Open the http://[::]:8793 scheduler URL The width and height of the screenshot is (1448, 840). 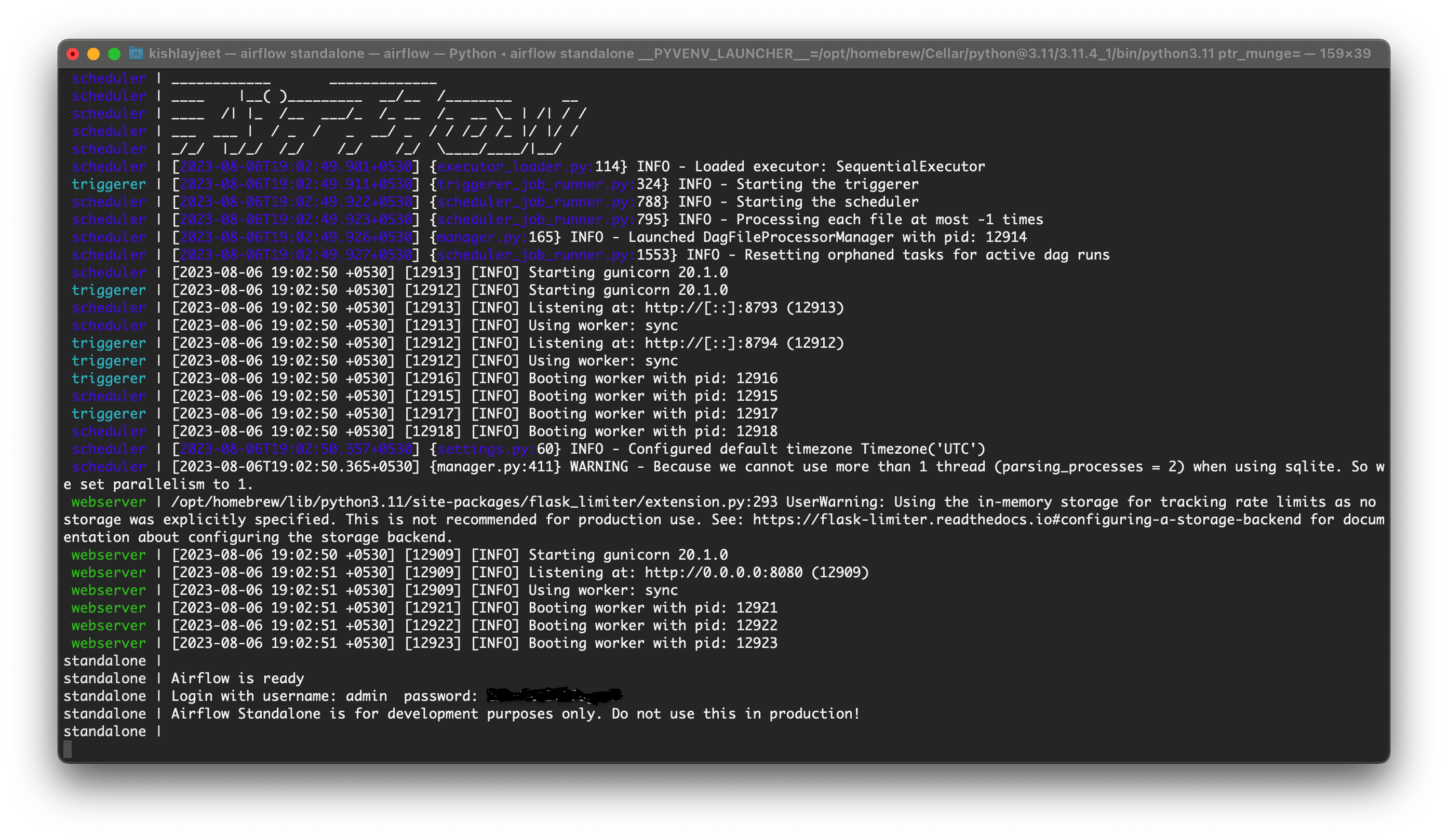pyautogui.click(x=711, y=308)
